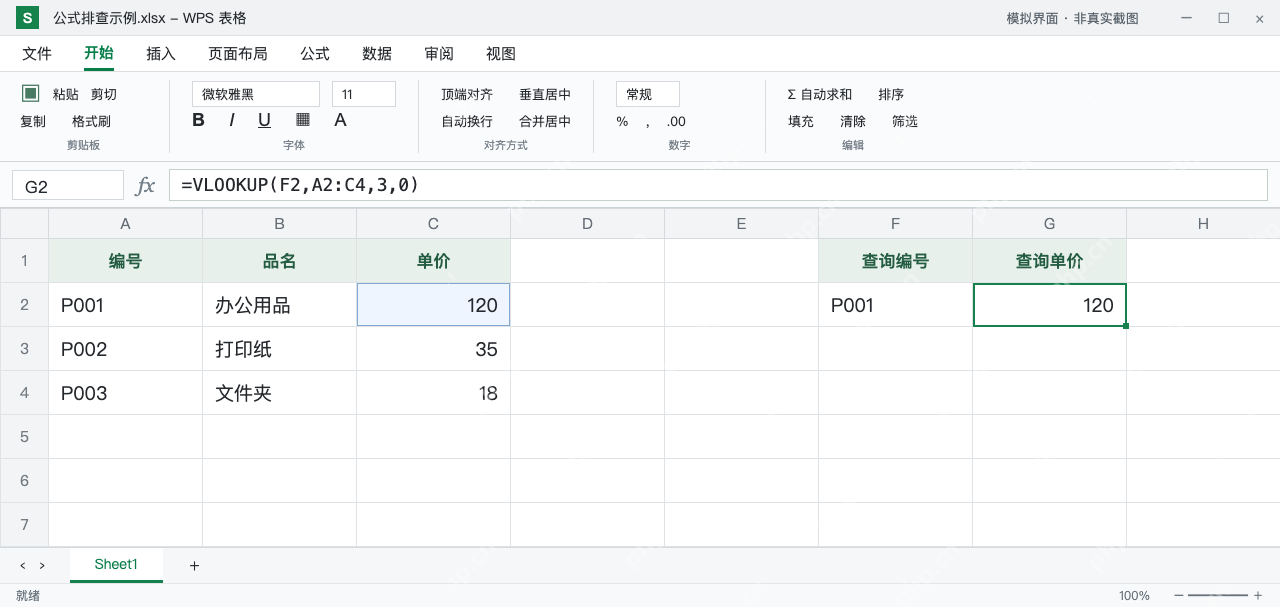Image resolution: width=1280 pixels, height=608 pixels.
Task: Open the cell borders grid icon
Action: point(303,119)
